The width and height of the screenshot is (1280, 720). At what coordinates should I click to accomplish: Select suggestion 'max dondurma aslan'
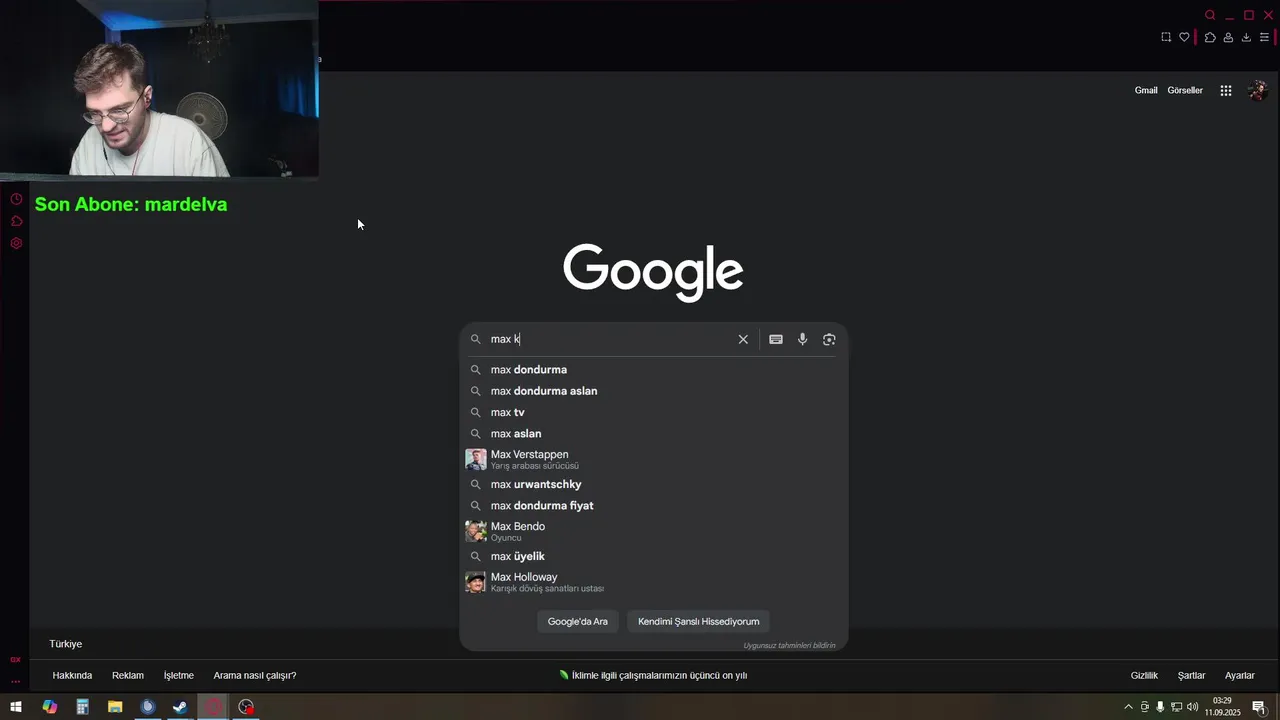(x=654, y=391)
